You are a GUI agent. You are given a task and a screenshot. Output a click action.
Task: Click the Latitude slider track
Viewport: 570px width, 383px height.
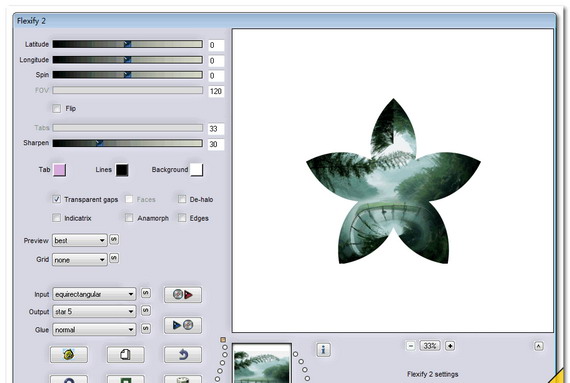pos(128,44)
